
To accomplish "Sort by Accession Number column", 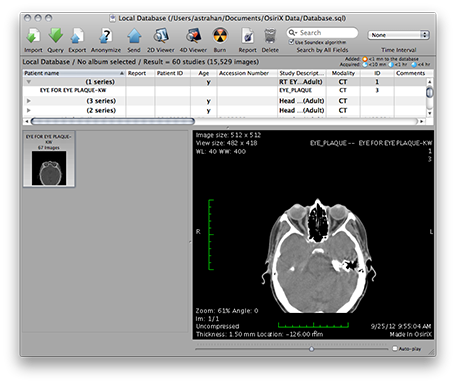I will click(247, 73).
